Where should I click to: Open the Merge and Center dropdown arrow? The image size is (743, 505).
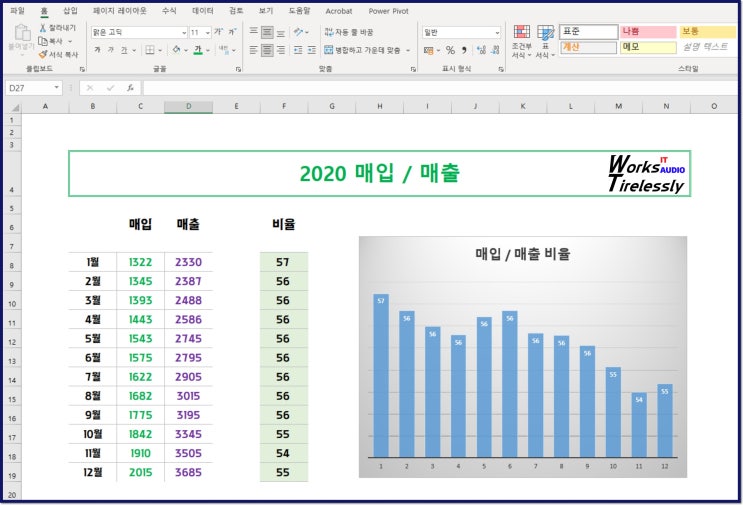click(x=408, y=50)
